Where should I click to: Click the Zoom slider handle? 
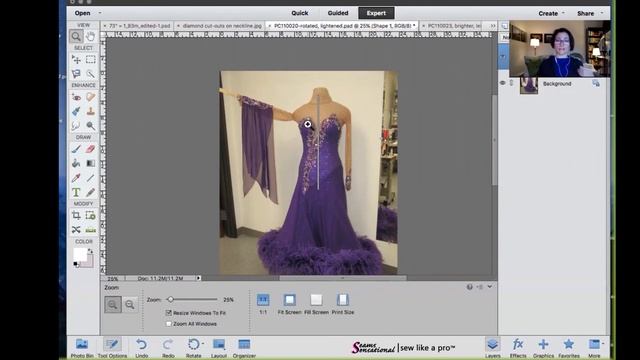point(171,300)
